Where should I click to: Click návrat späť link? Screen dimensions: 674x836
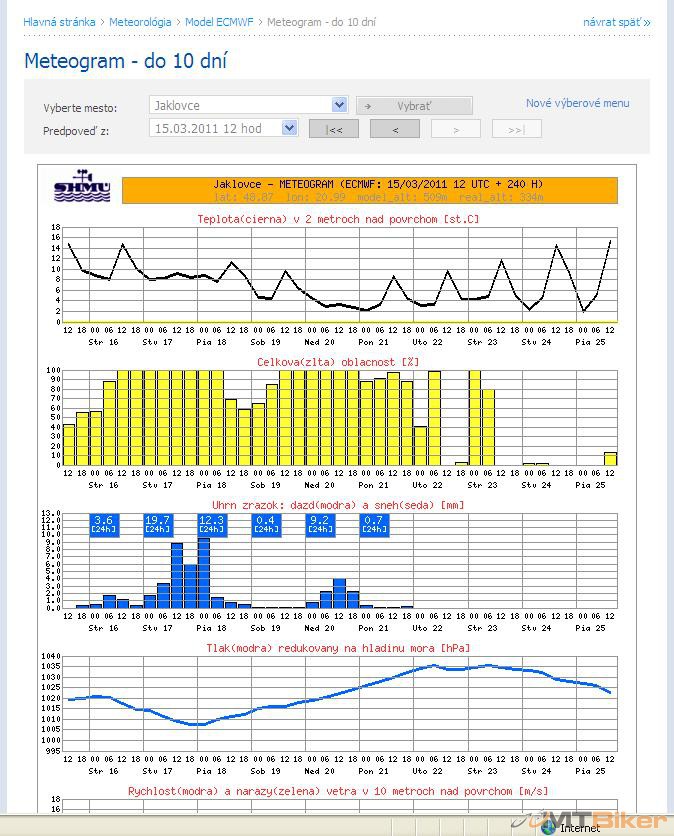[616, 21]
